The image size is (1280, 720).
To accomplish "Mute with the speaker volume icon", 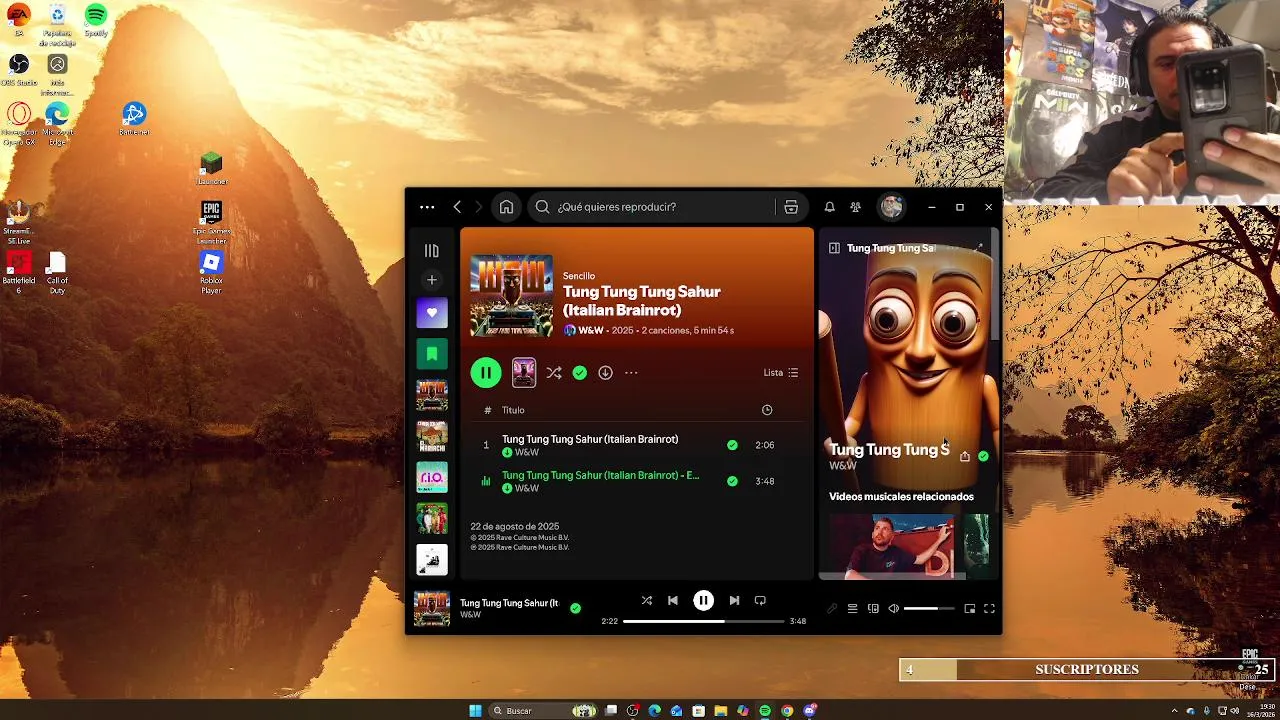I will (x=894, y=609).
